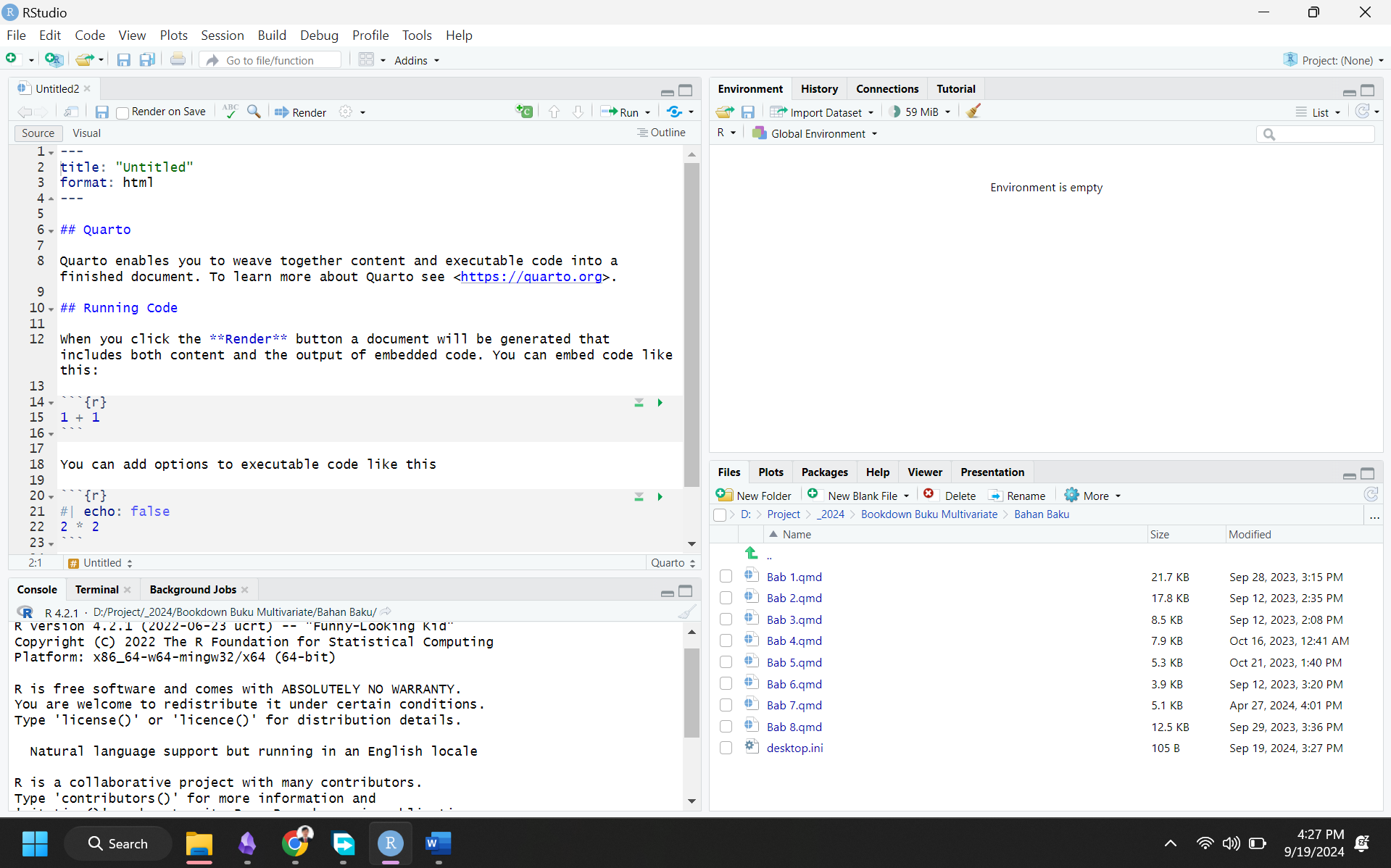The height and width of the screenshot is (868, 1391).
Task: Open the Files path ellipsis browse button
Action: [1374, 516]
